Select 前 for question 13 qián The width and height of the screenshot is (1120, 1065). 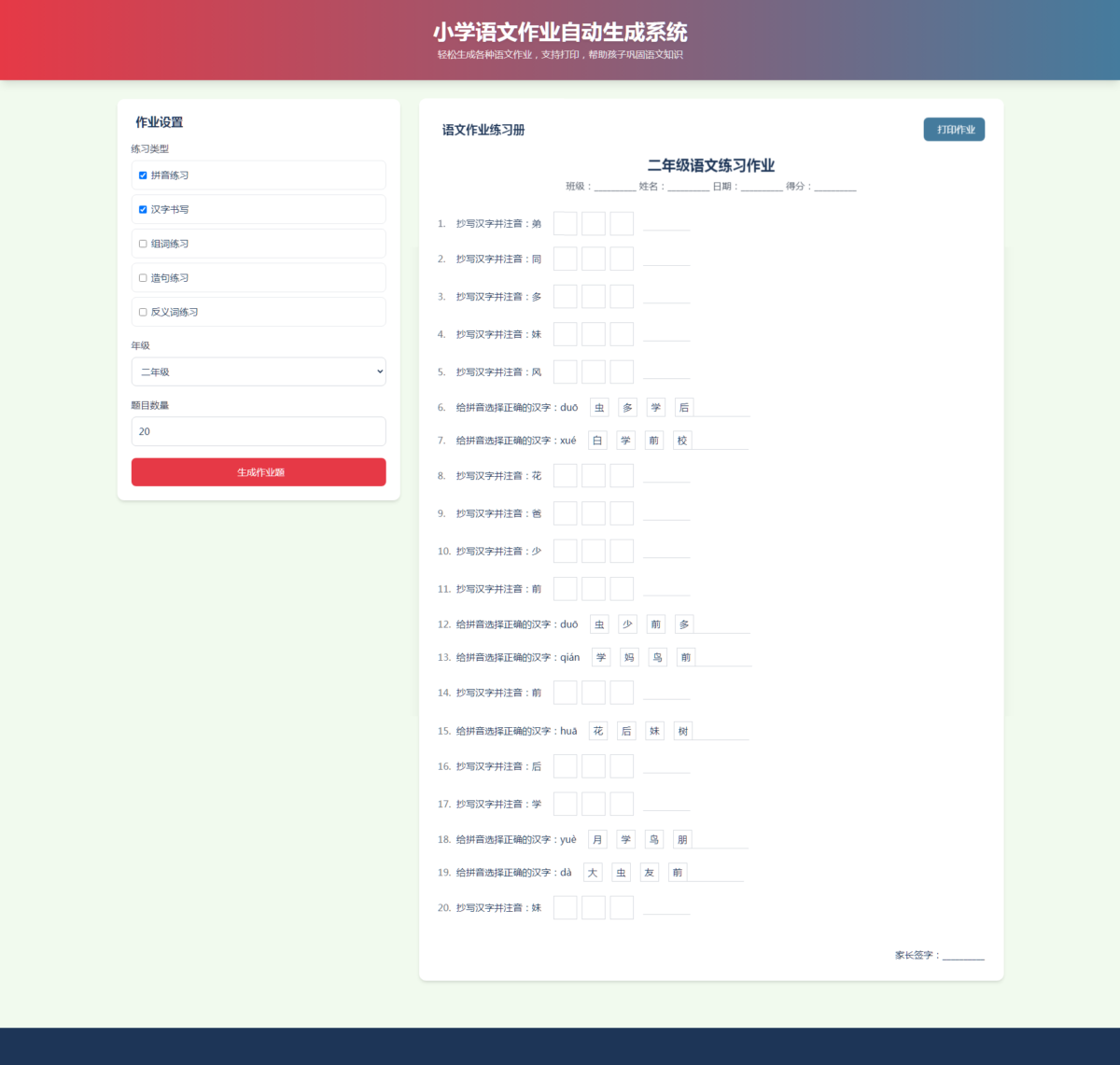(686, 658)
